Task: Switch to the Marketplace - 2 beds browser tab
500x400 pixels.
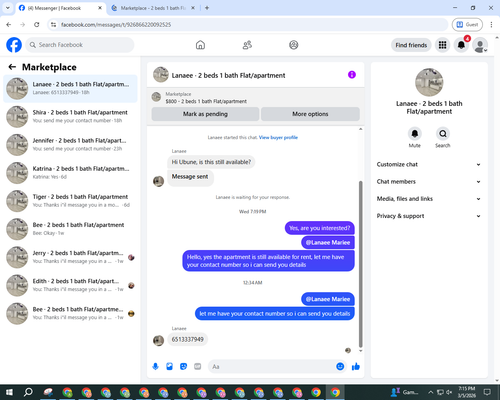Action: click(153, 8)
